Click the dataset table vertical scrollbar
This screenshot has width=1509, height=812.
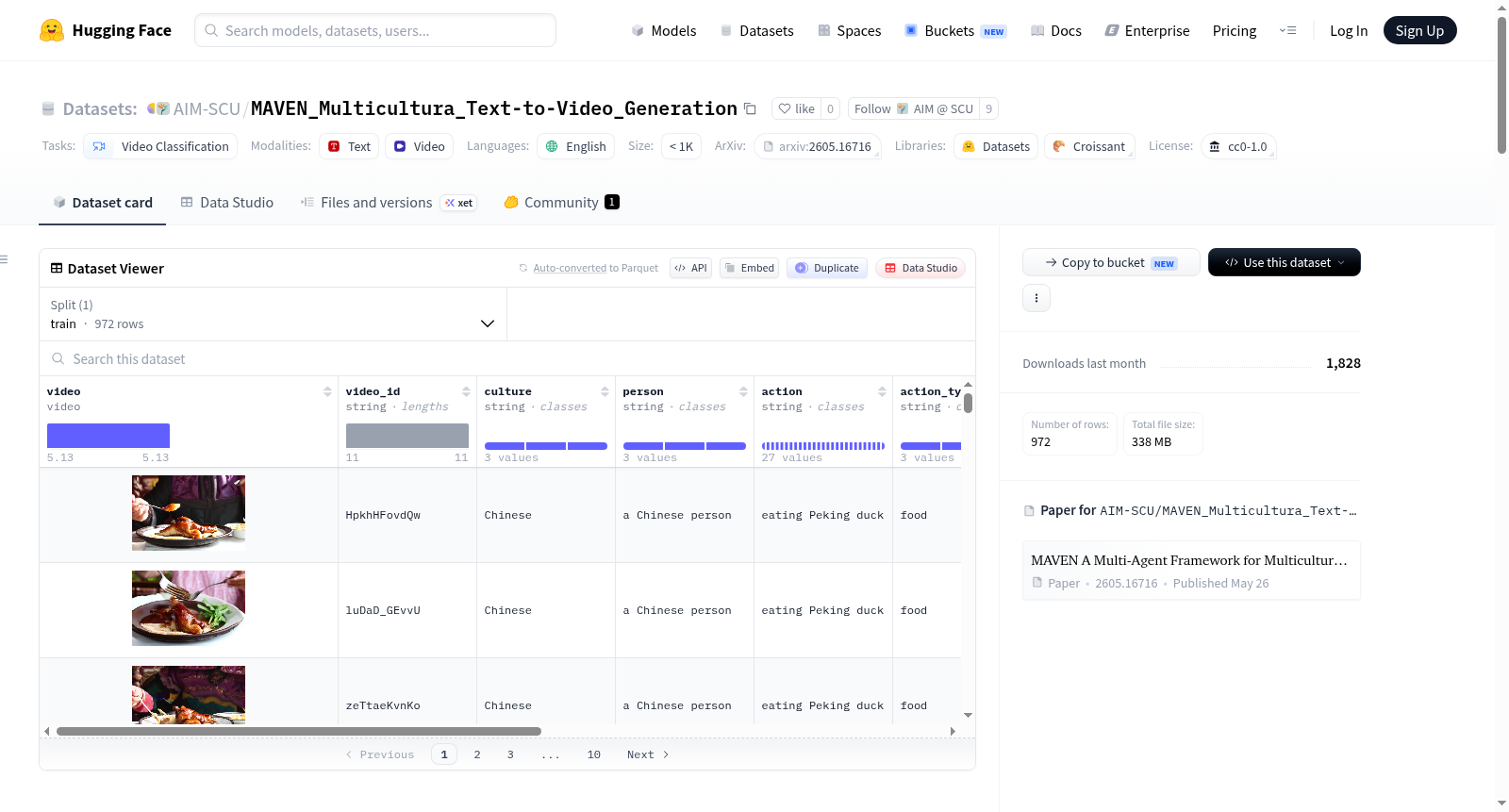968,403
